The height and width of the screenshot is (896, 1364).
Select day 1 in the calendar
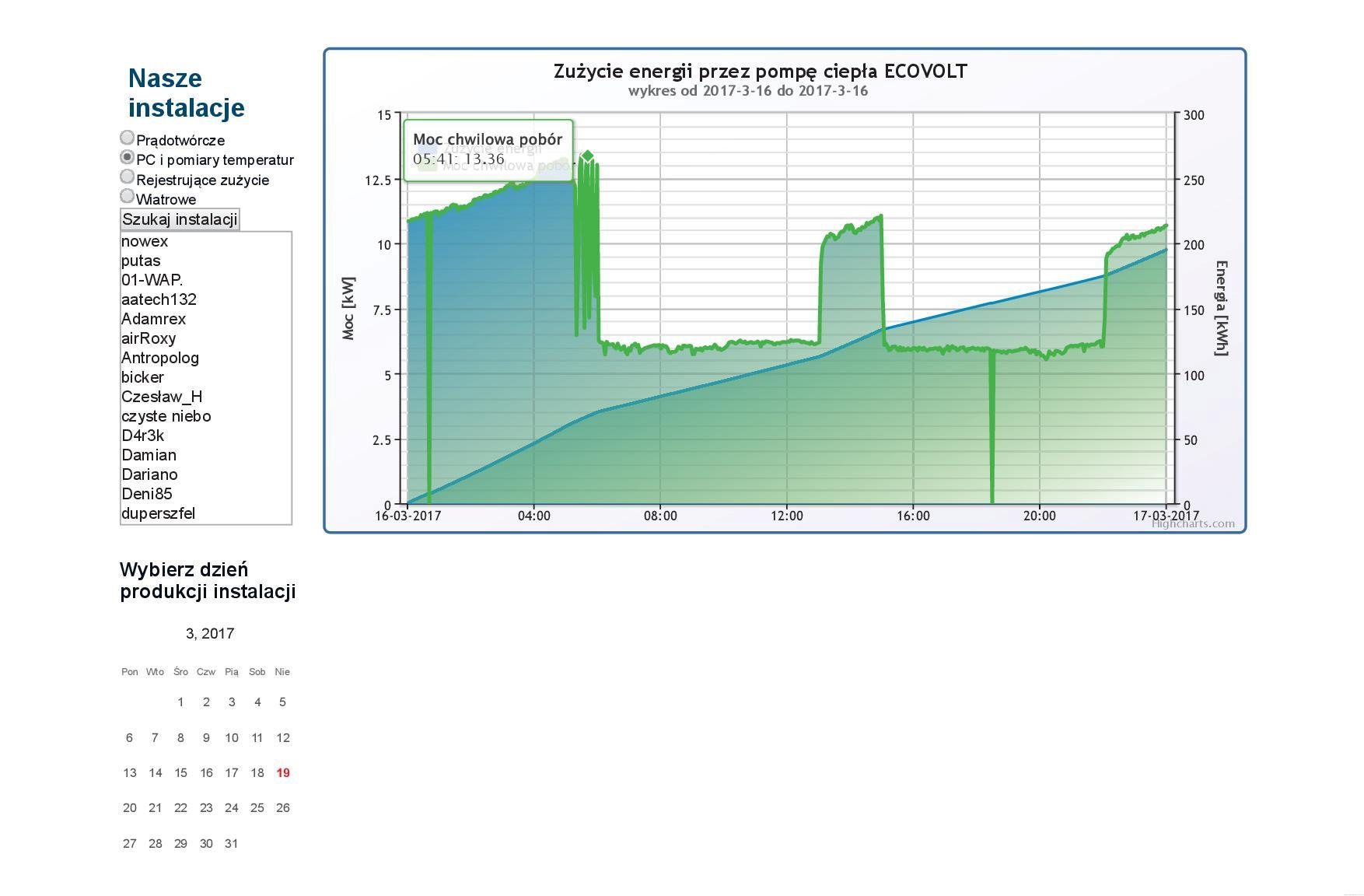pyautogui.click(x=180, y=702)
